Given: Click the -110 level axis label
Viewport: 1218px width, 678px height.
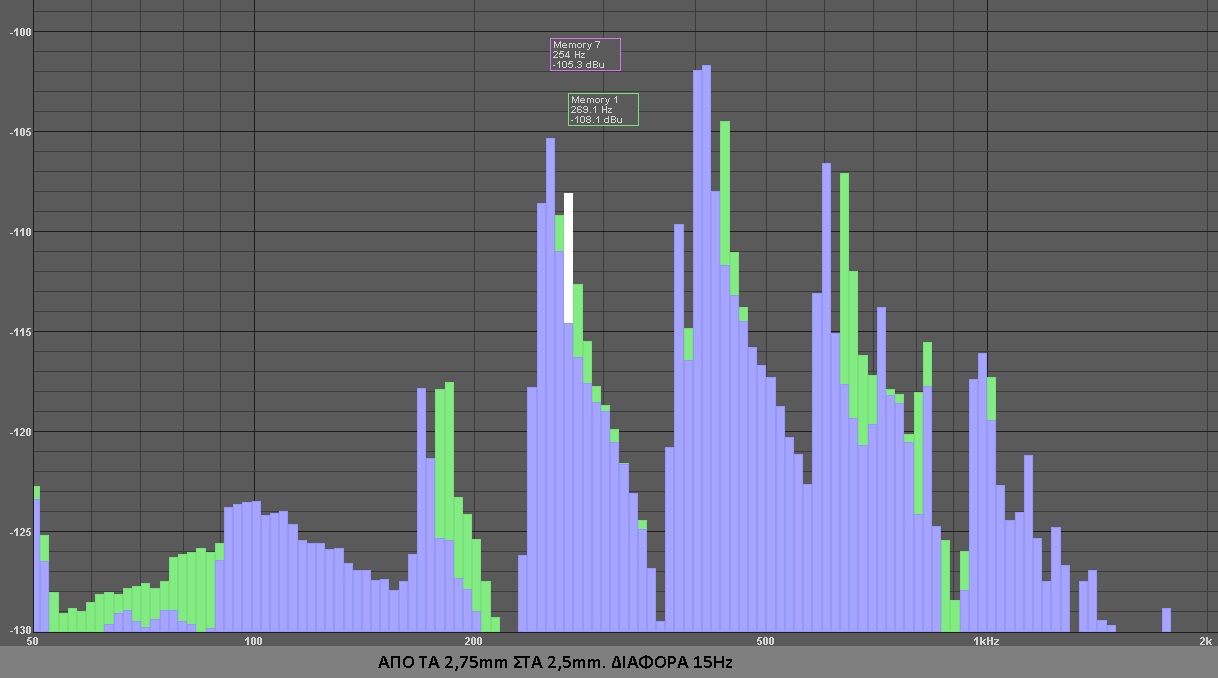Looking at the screenshot, I should click(x=21, y=232).
